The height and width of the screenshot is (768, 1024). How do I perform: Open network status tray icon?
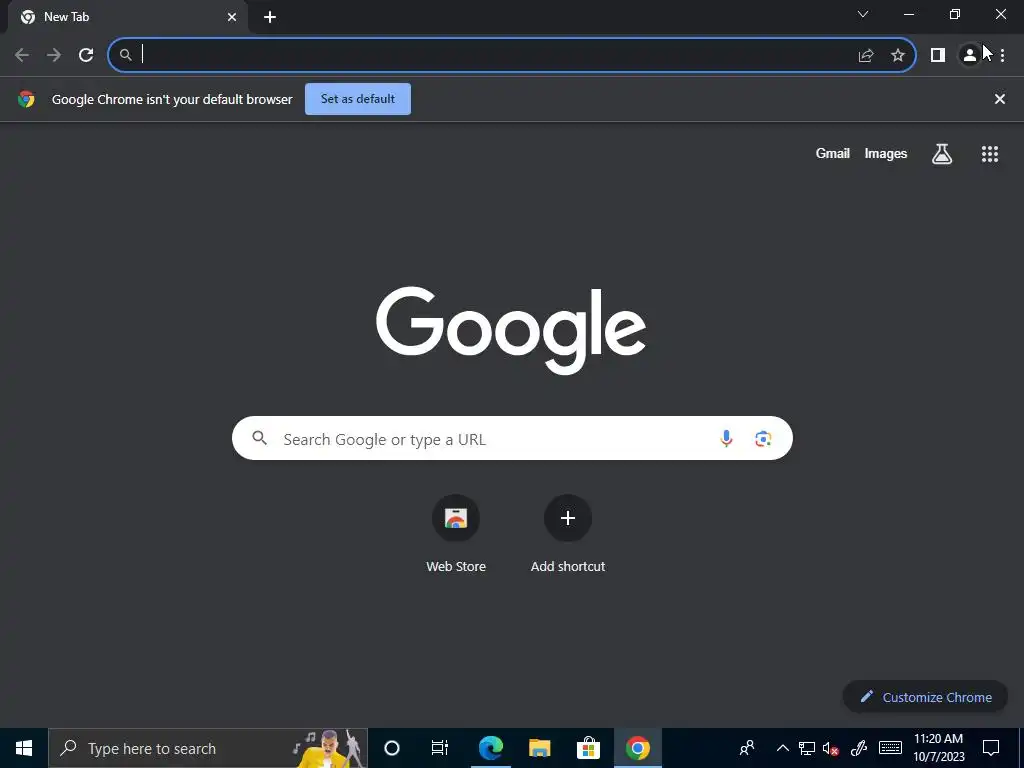click(807, 748)
